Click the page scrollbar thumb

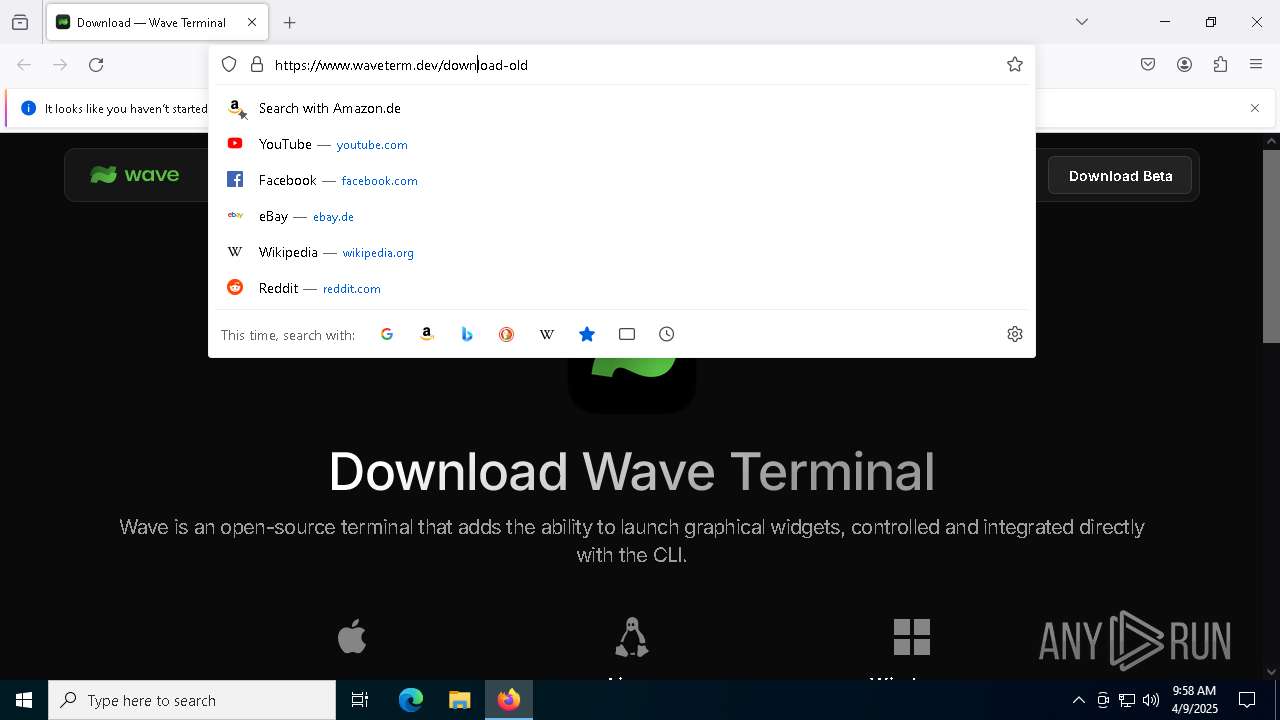coord(1271,247)
